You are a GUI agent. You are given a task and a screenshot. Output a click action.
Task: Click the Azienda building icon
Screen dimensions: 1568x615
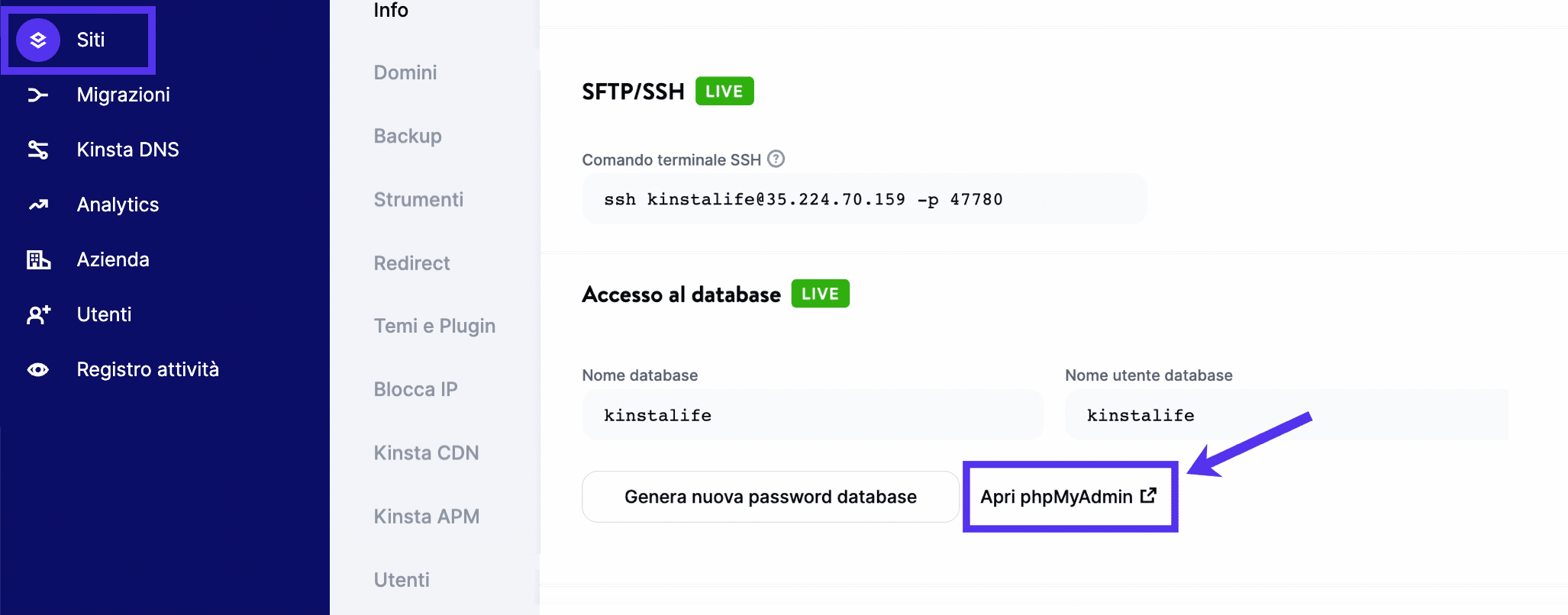tap(38, 259)
